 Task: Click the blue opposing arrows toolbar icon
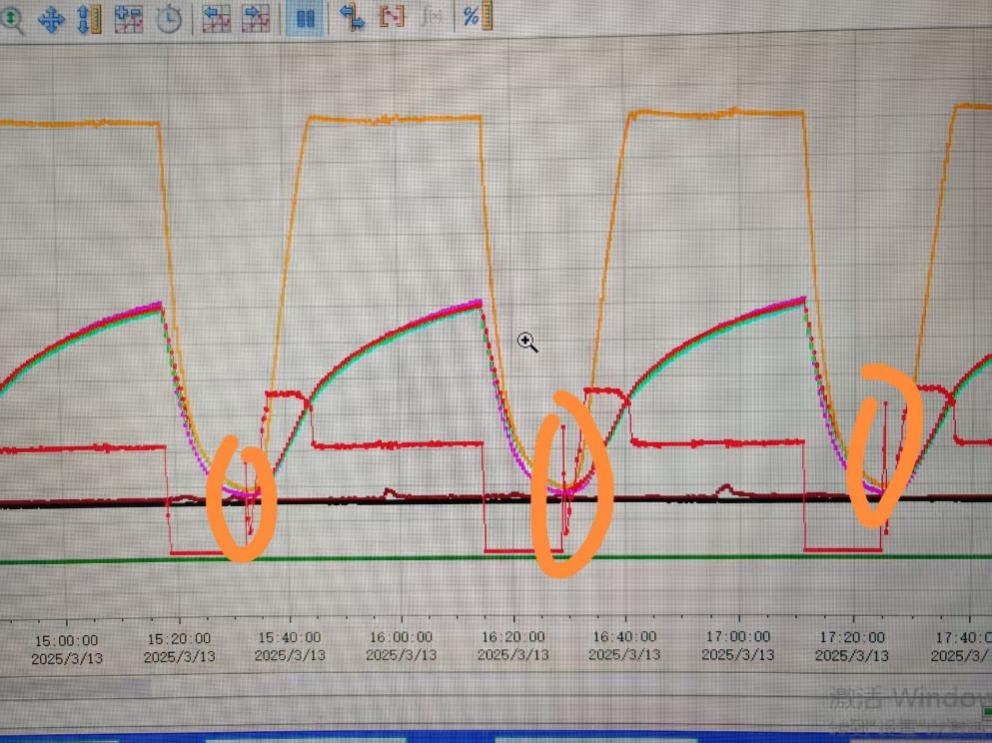351,17
